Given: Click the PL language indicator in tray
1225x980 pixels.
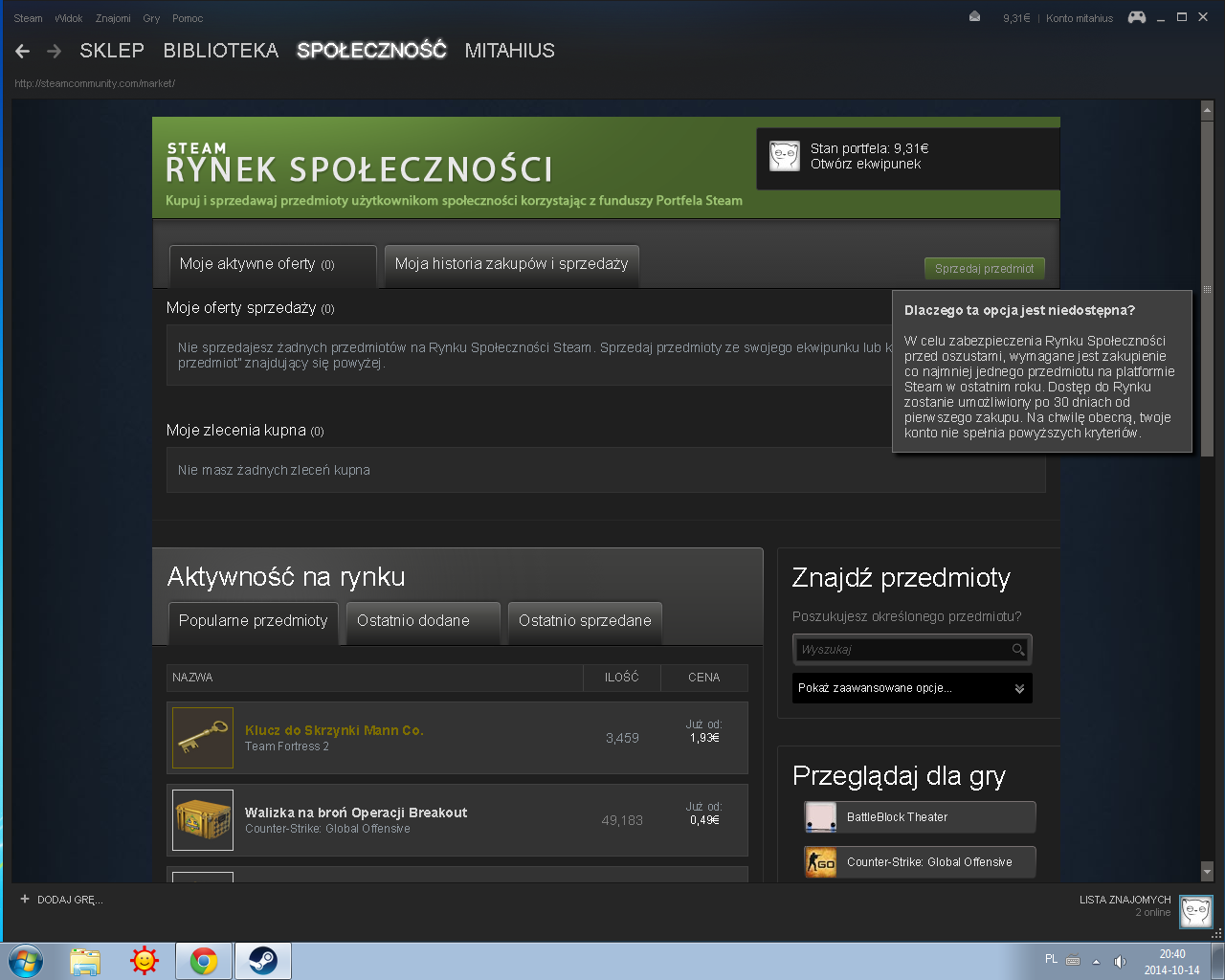Looking at the screenshot, I should click(x=1051, y=959).
